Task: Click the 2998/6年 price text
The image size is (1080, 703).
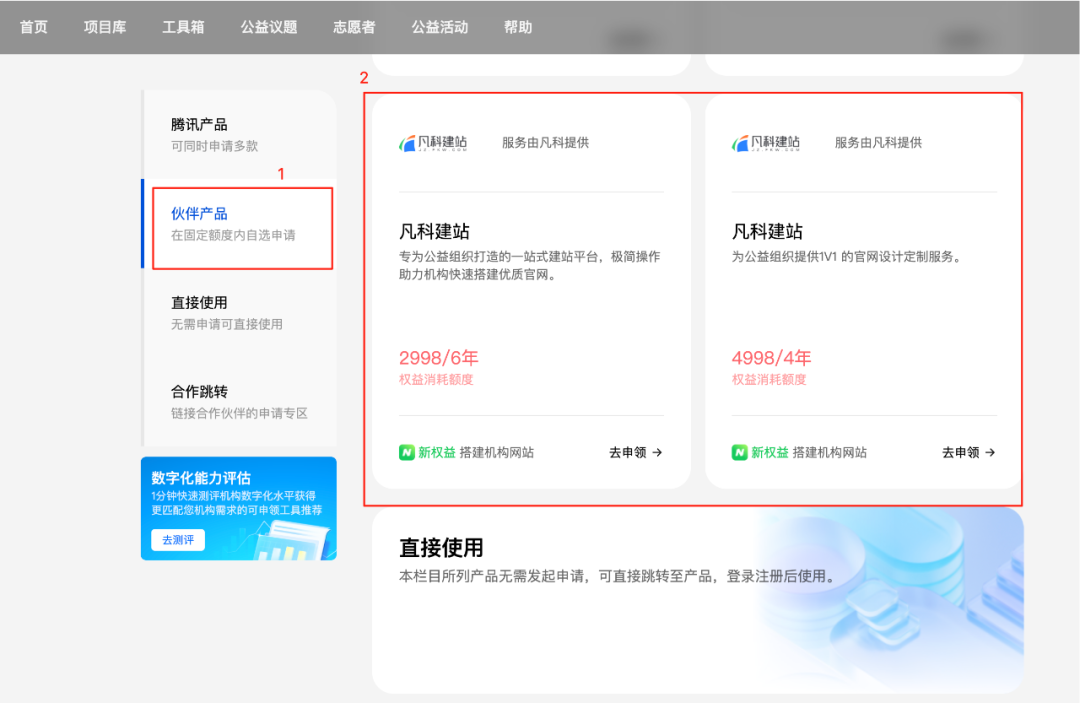Action: pos(439,358)
